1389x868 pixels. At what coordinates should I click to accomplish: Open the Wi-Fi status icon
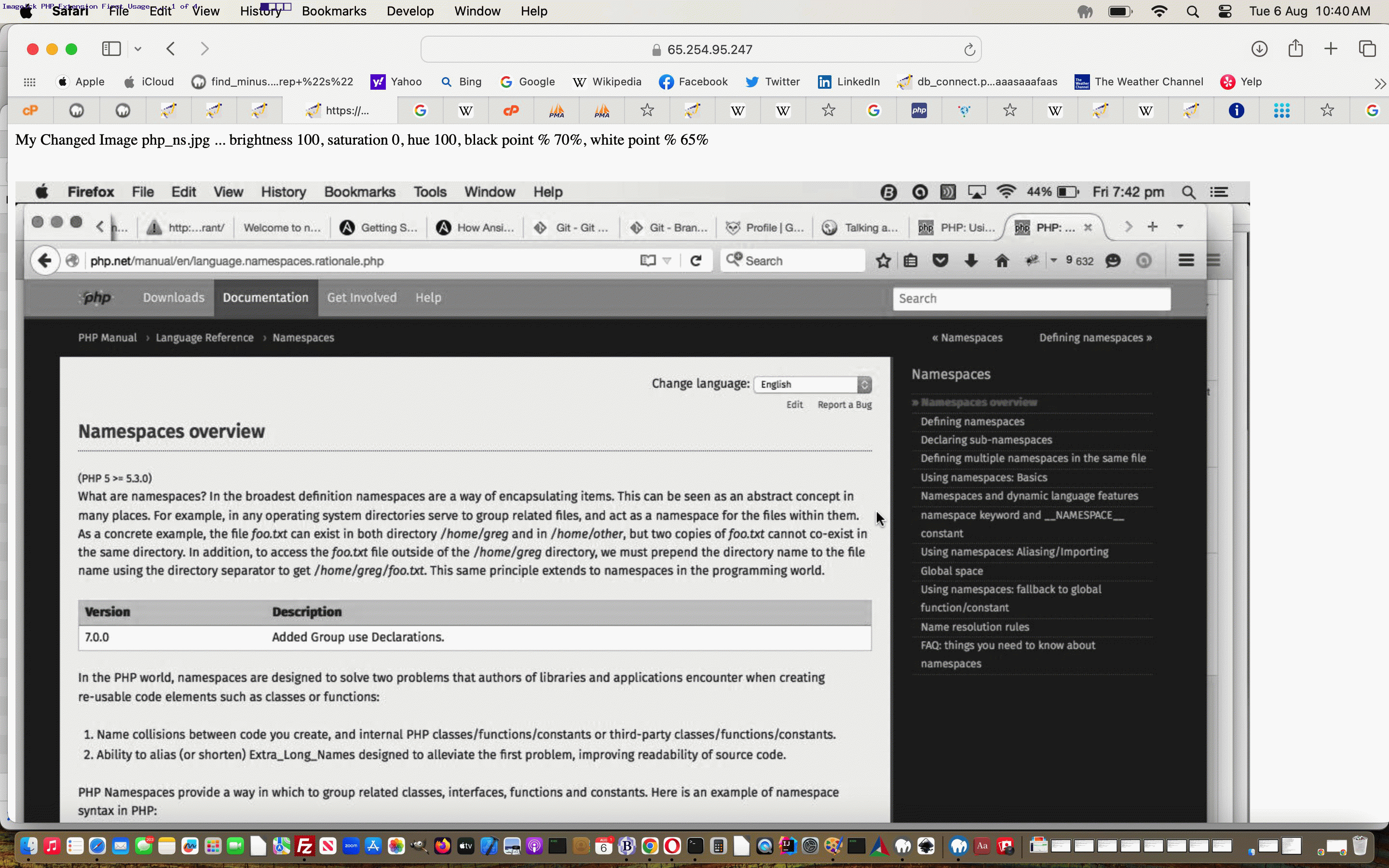(x=1159, y=12)
